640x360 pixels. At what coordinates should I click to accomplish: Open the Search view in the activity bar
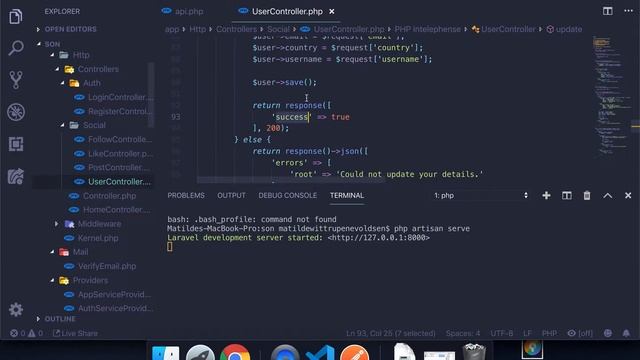point(16,48)
